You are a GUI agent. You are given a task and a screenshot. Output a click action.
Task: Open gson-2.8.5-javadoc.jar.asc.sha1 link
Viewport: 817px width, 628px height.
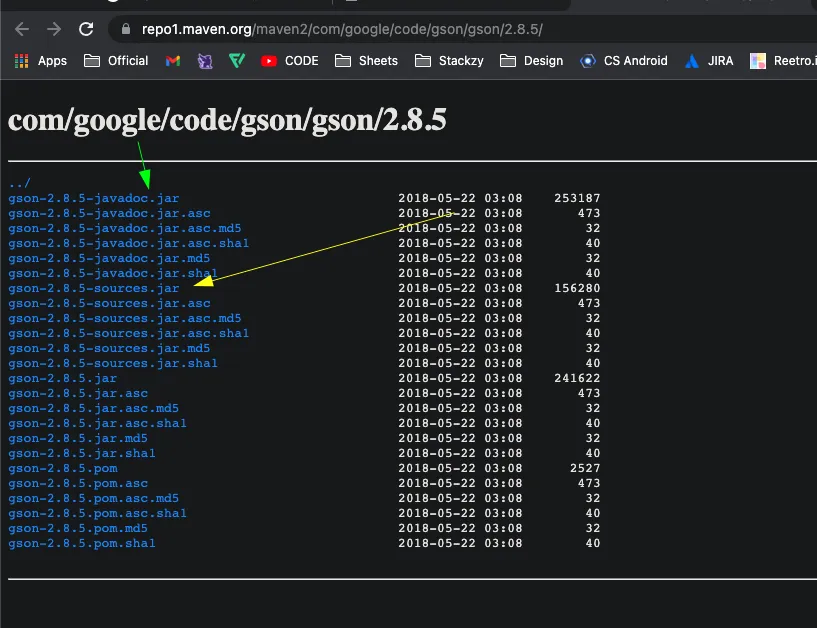click(x=129, y=243)
